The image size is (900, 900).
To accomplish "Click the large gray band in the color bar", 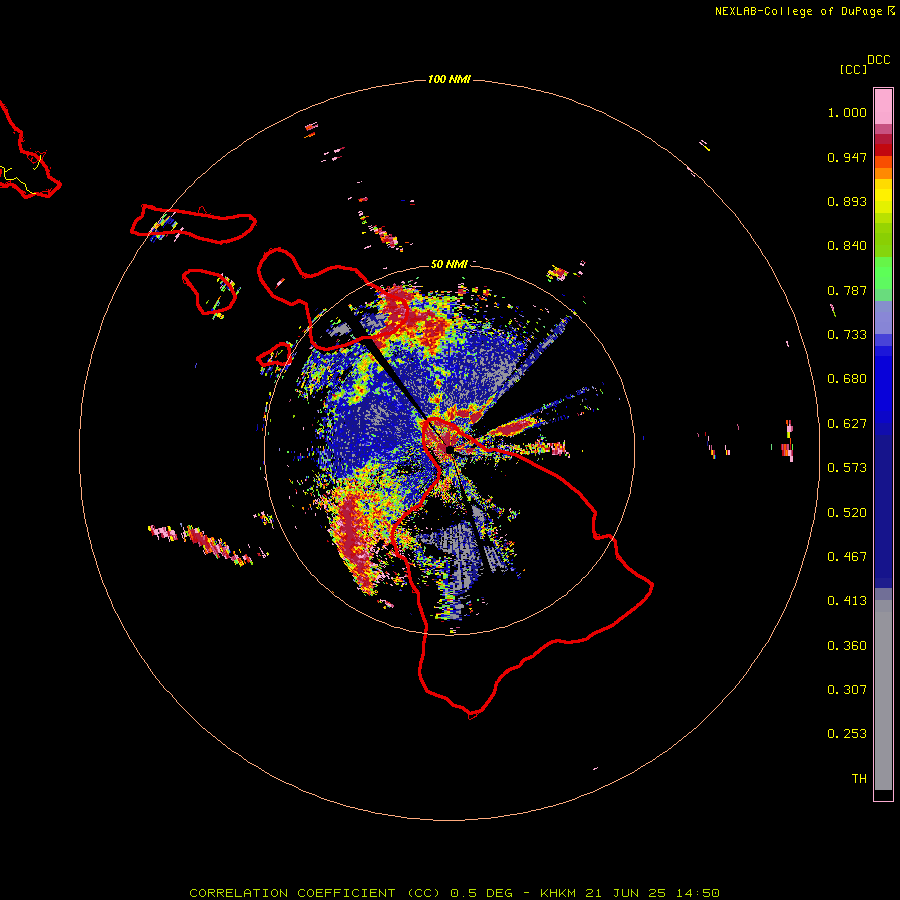I will pos(883,695).
